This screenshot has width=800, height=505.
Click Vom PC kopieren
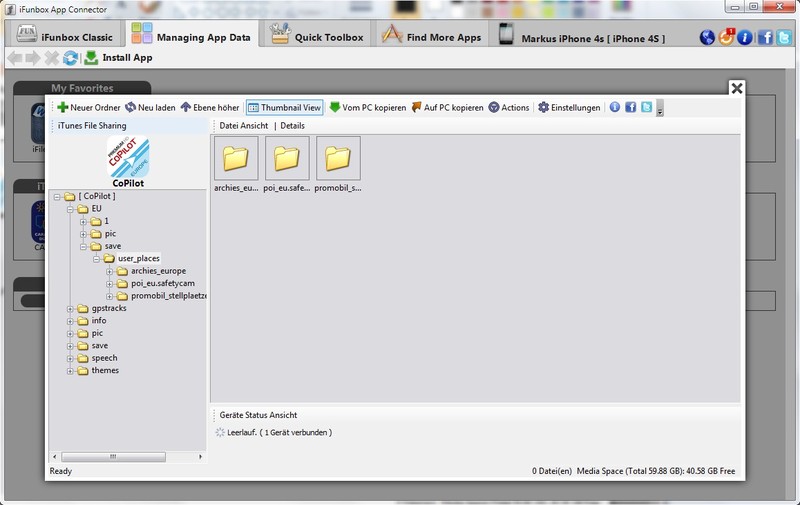[x=366, y=107]
